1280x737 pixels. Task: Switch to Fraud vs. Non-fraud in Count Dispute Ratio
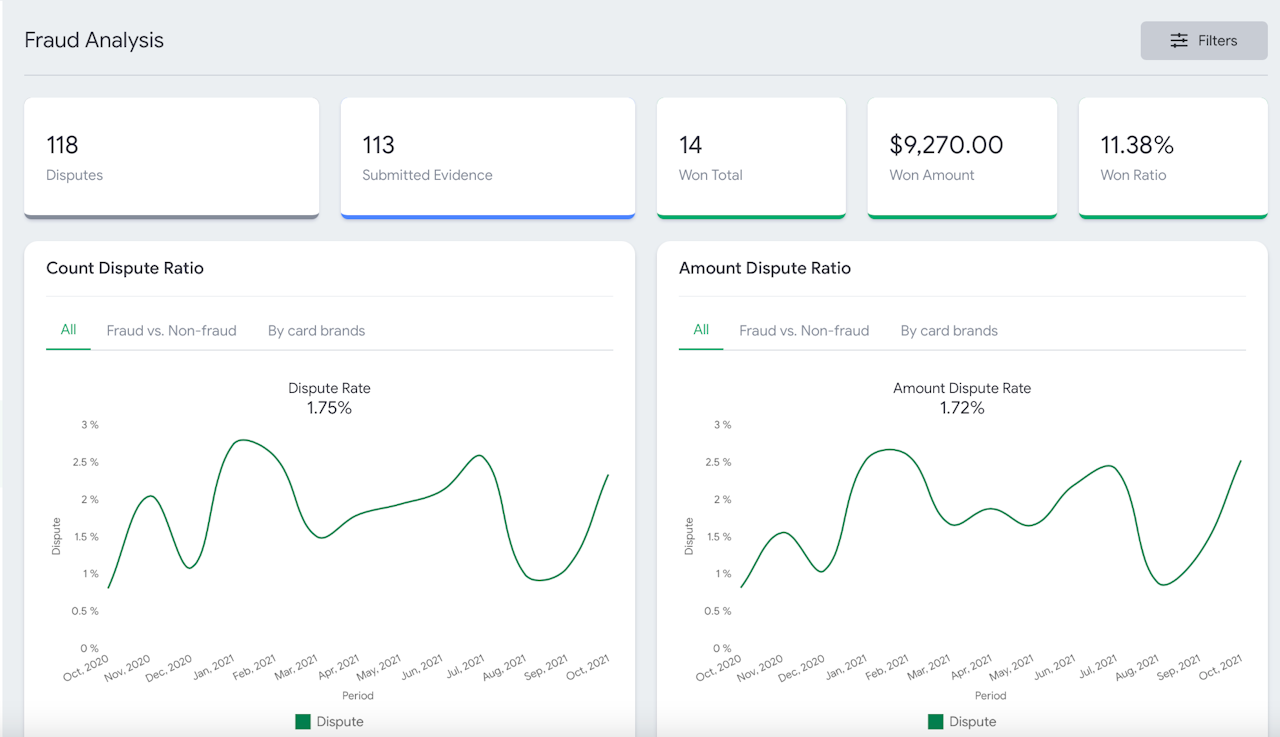[171, 331]
